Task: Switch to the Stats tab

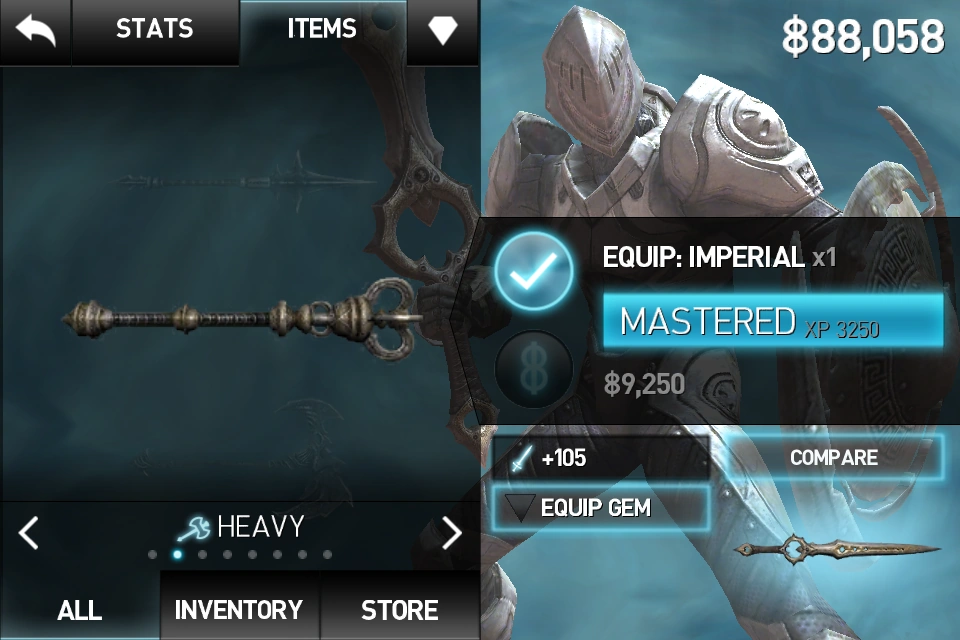Action: point(155,29)
